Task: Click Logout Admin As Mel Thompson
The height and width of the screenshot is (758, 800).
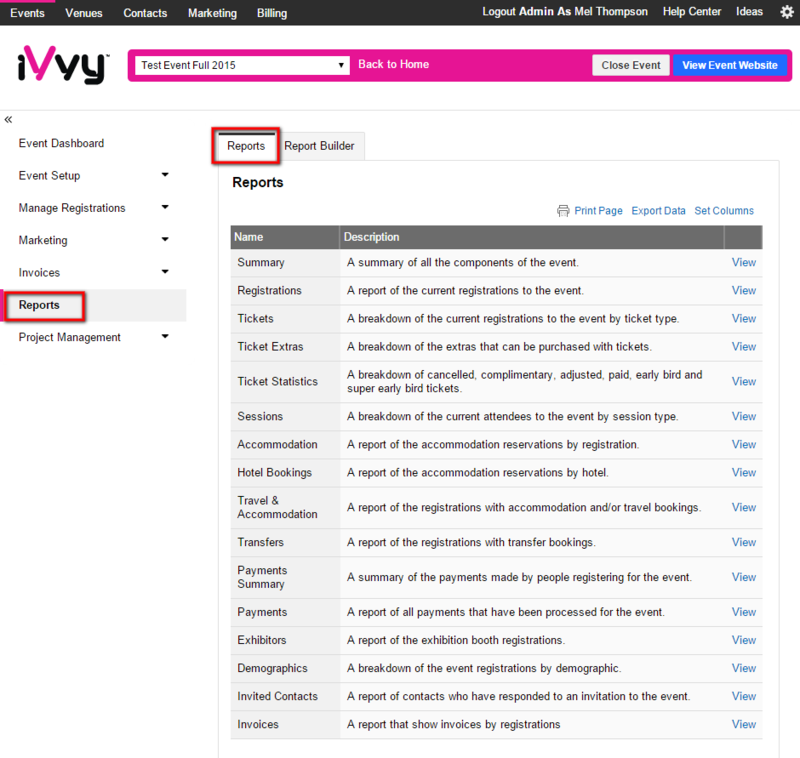Action: [x=565, y=12]
